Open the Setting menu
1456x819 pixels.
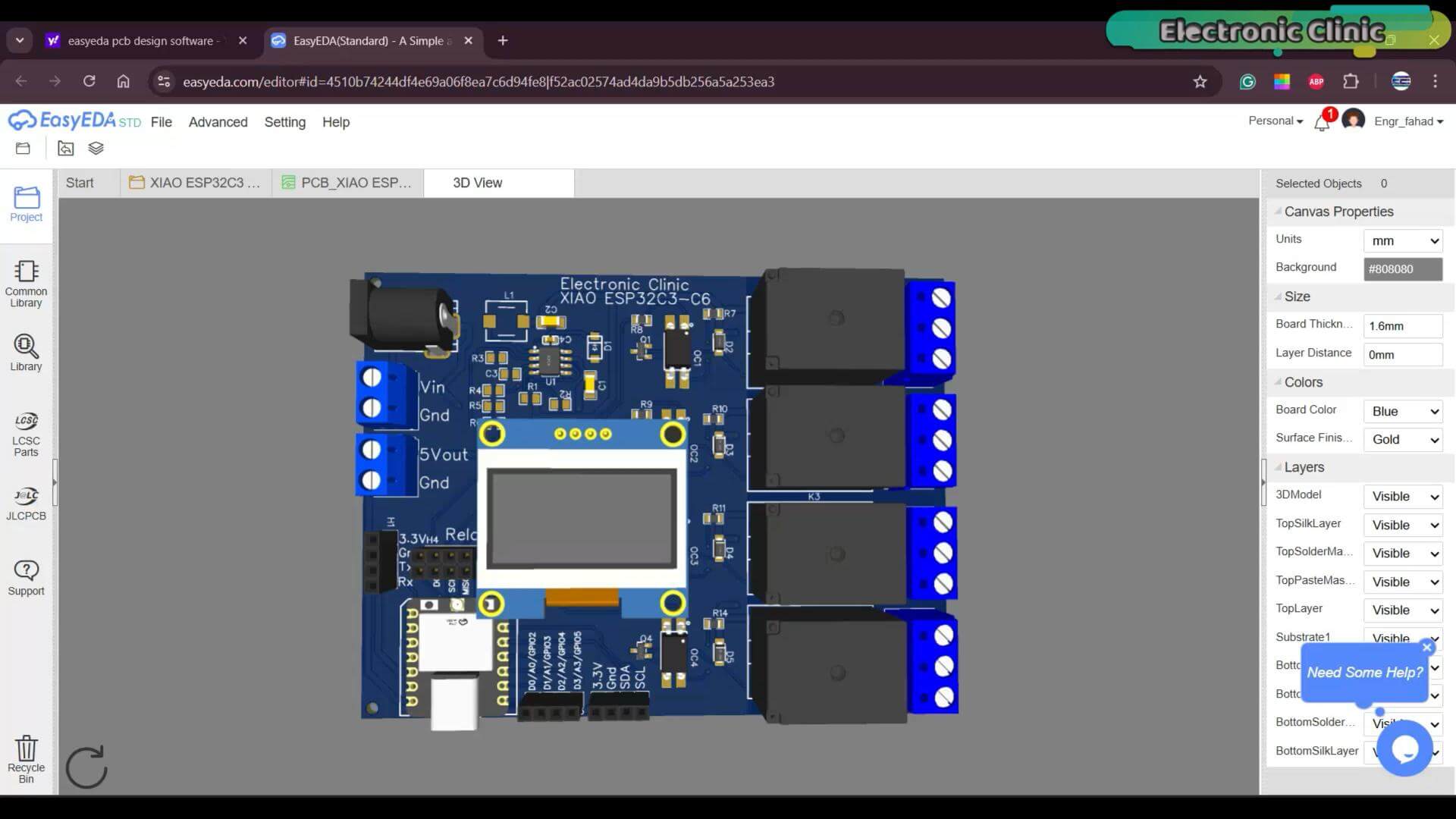click(x=285, y=122)
